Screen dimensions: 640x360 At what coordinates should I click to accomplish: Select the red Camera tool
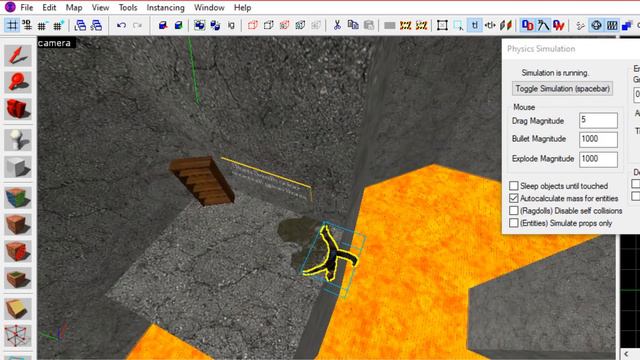(18, 109)
